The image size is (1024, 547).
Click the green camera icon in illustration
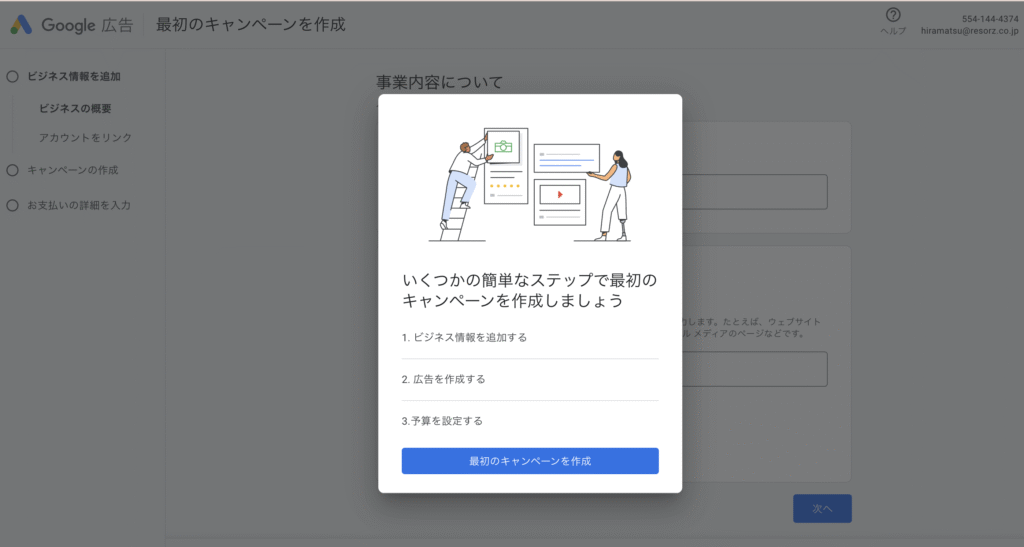(503, 147)
